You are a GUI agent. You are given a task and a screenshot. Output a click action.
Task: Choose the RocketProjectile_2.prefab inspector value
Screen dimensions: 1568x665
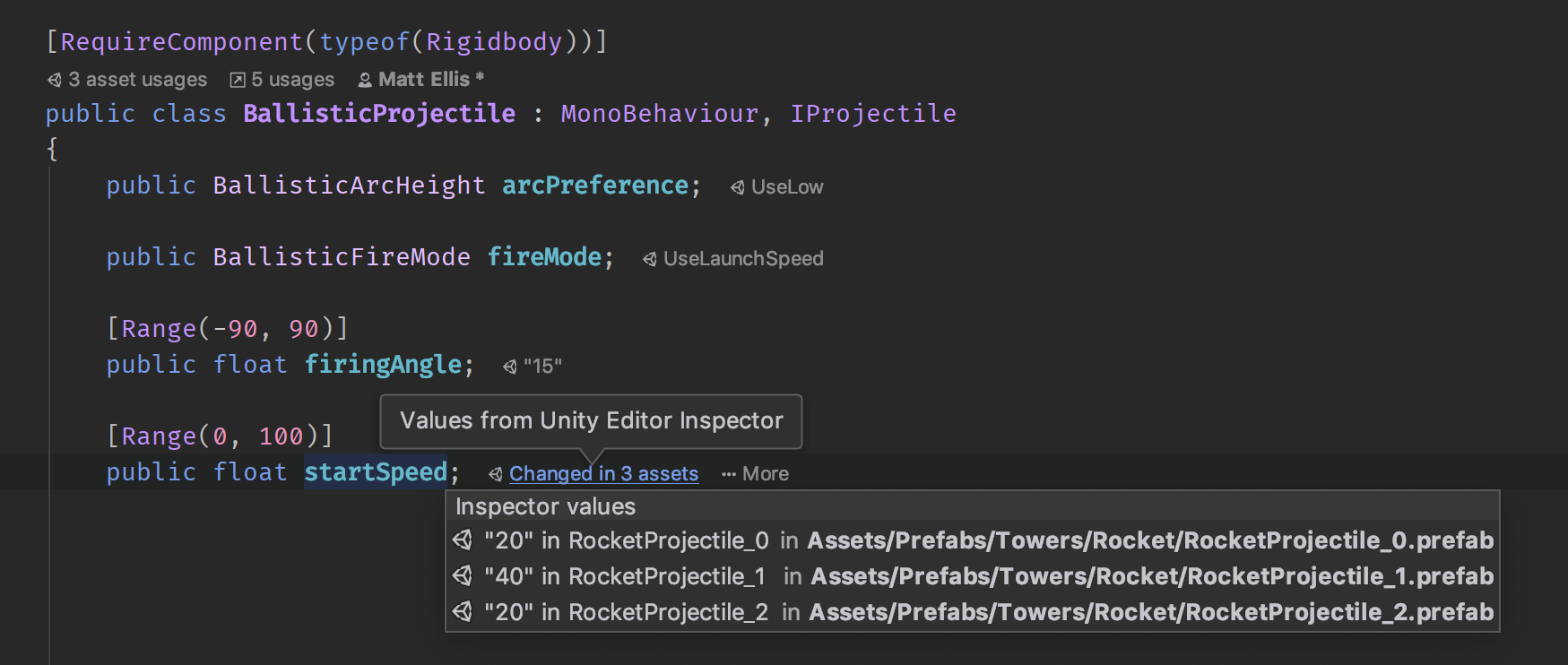click(972, 612)
